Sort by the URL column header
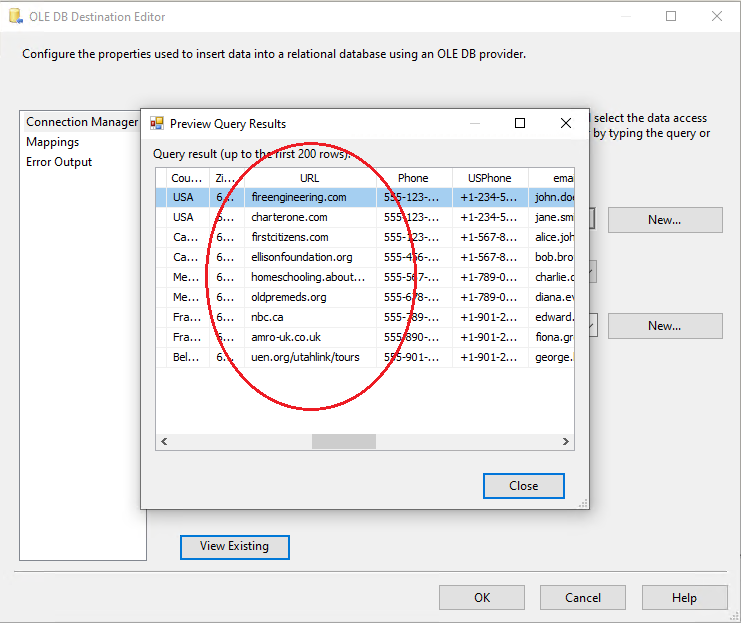The image size is (741, 623). (310, 178)
